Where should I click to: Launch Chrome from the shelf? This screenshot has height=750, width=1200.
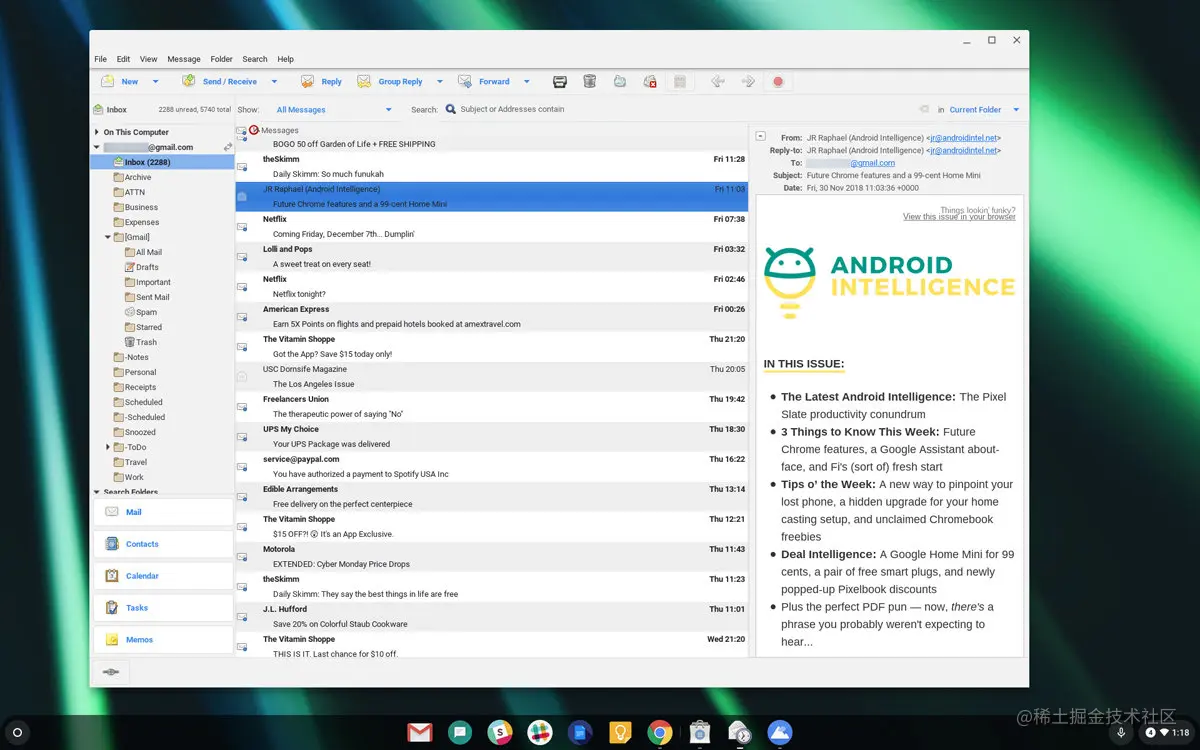click(x=659, y=733)
